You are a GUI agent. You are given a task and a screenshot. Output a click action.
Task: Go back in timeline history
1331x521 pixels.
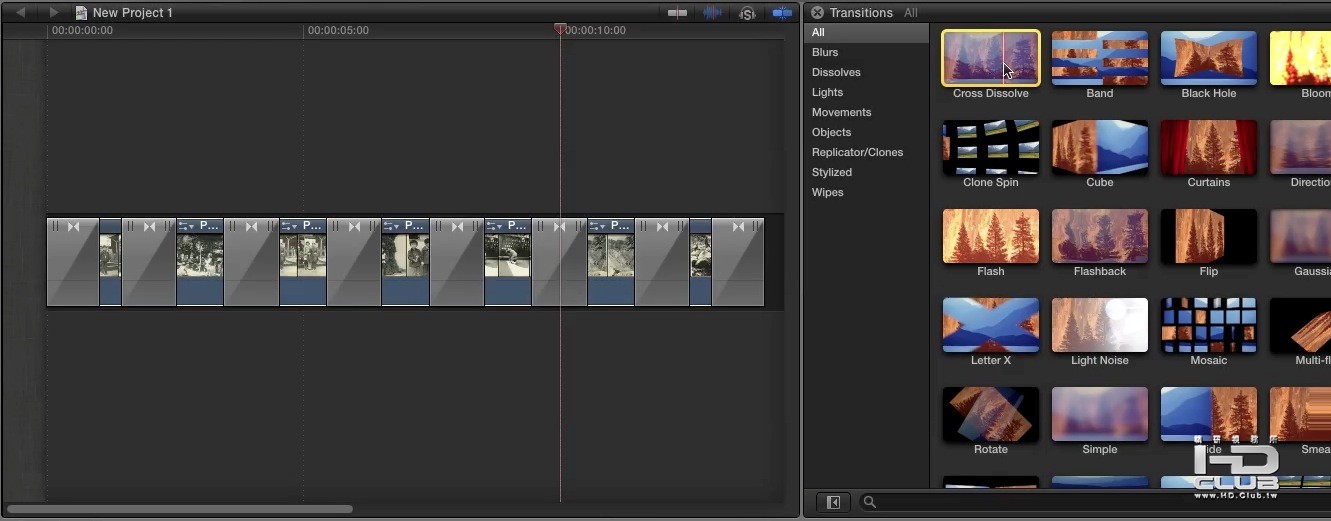pos(20,13)
